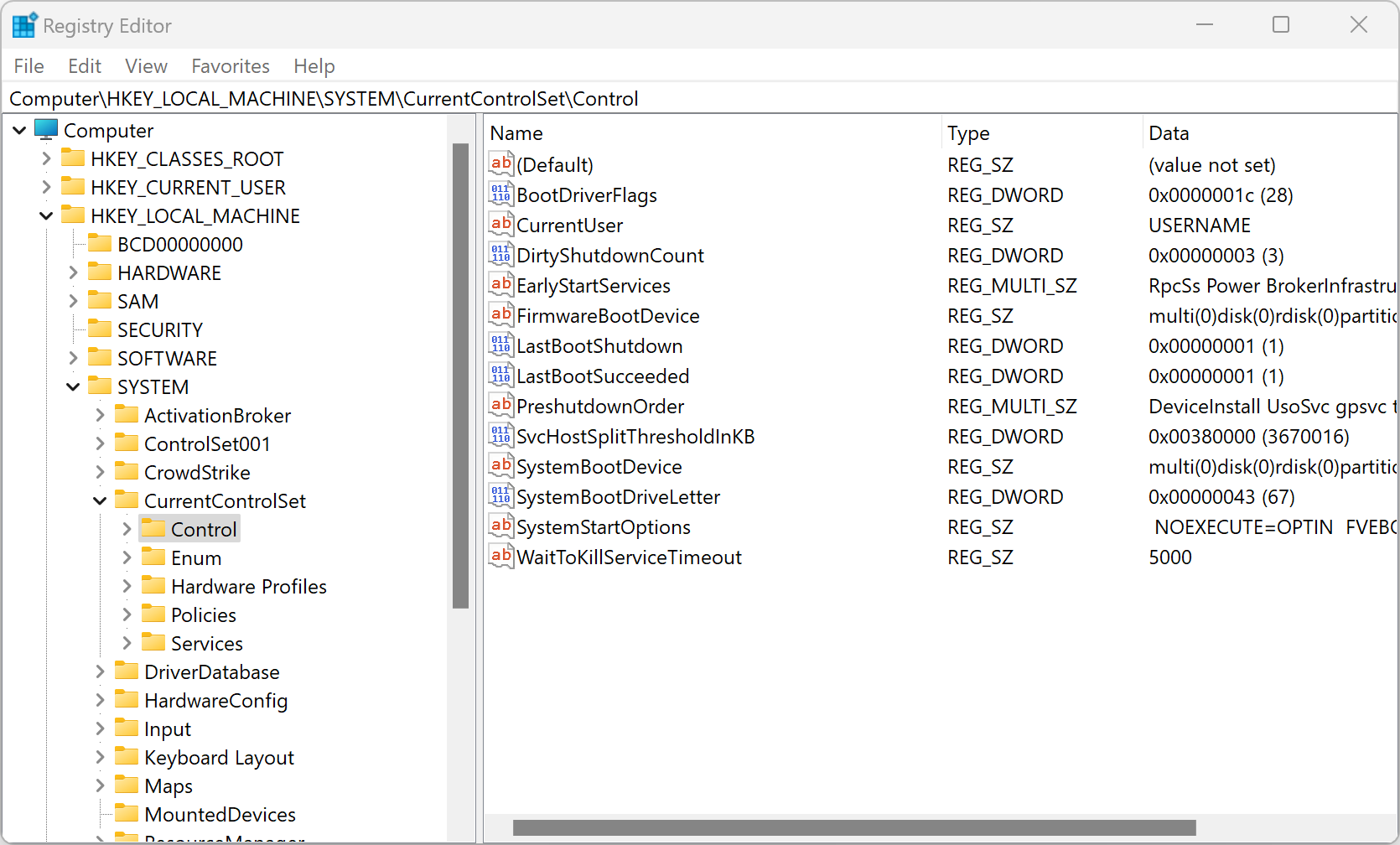Click the HKEY_CLASSES_ROOT folder icon
The height and width of the screenshot is (845, 1400).
coord(74,158)
